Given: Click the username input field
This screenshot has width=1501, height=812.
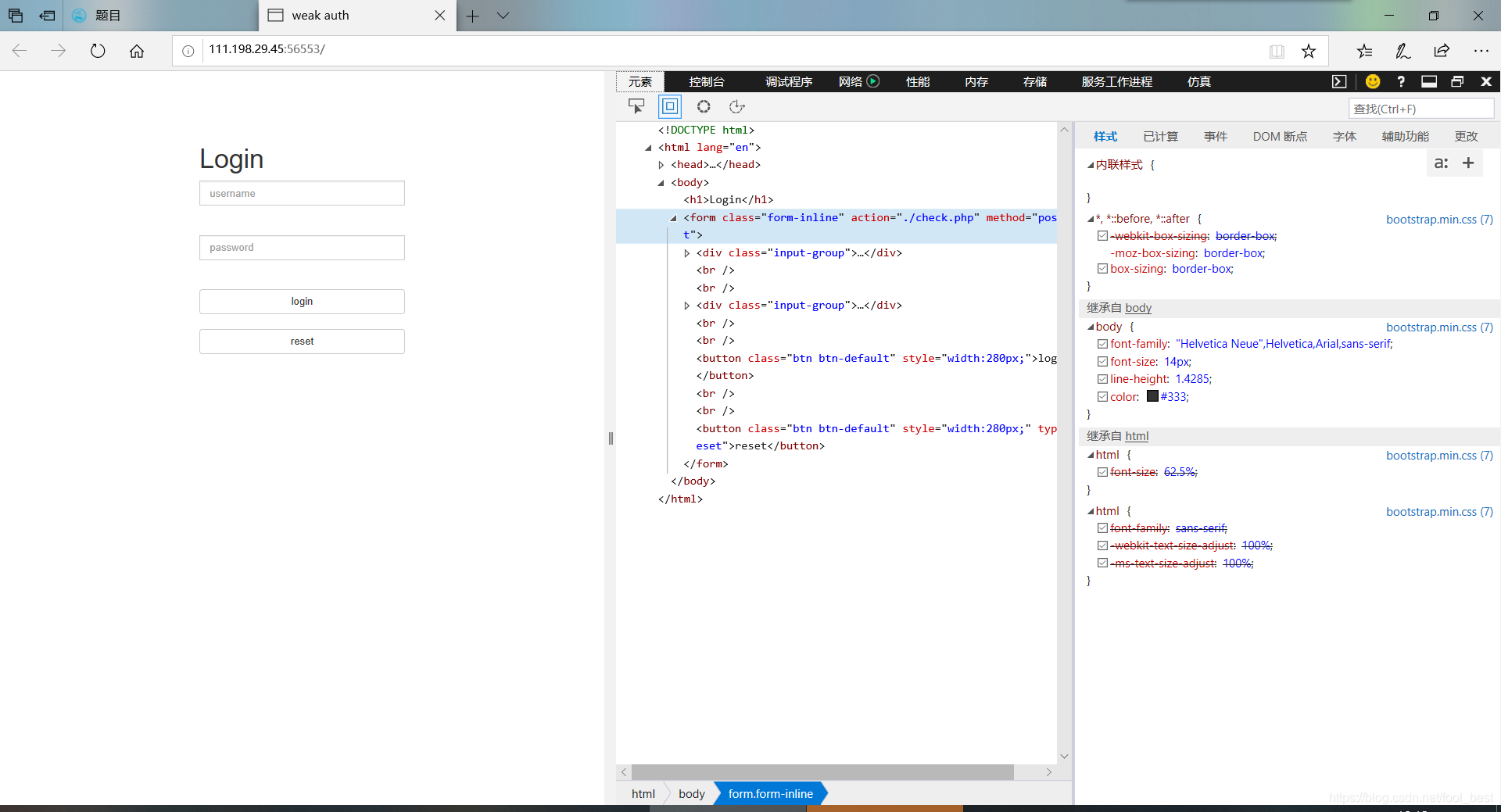Looking at the screenshot, I should coord(302,193).
